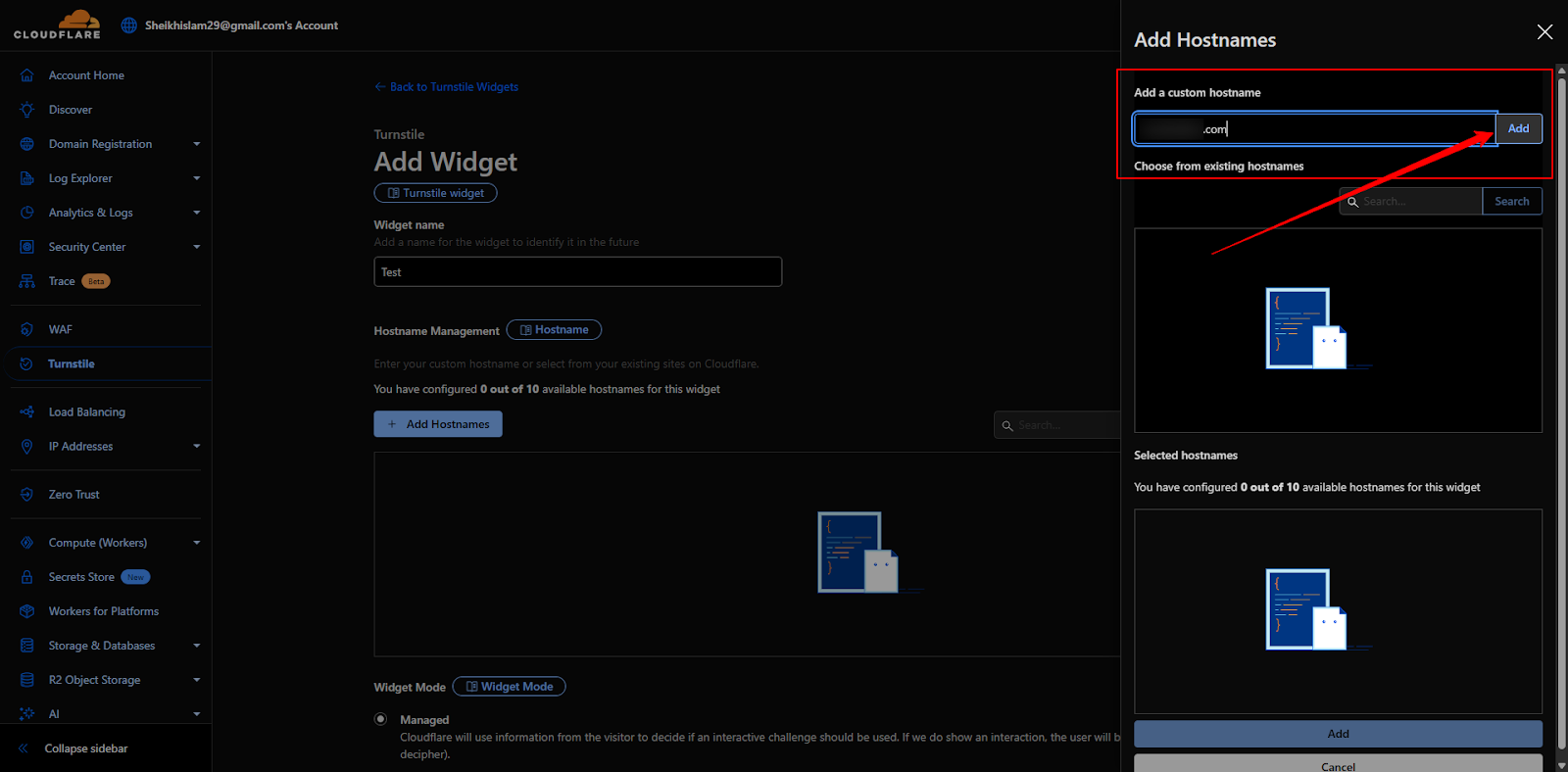Click the Collapse sidebar chevrons icon
The width and height of the screenshot is (1568, 772).
[24, 748]
